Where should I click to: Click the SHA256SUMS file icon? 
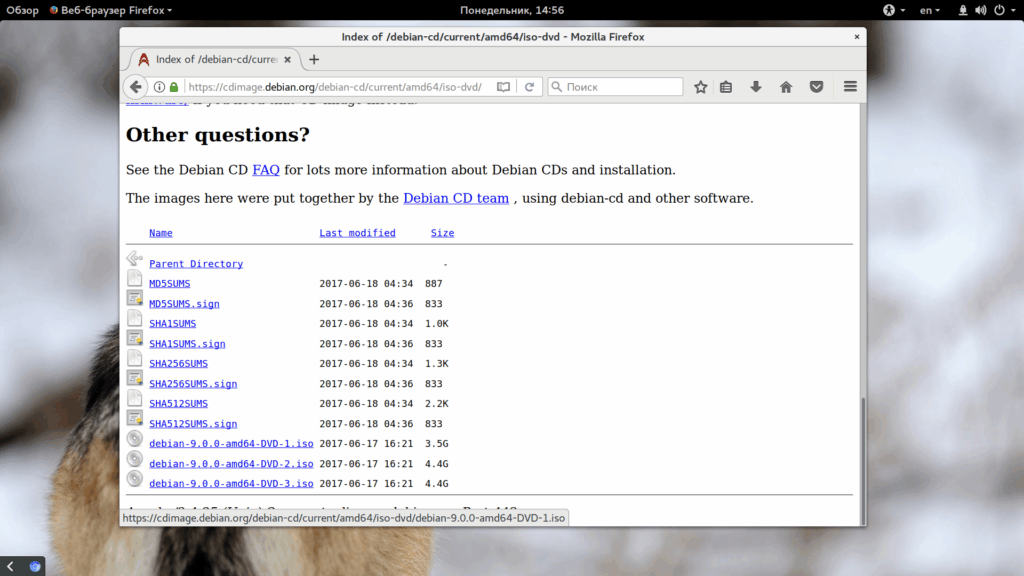pos(135,358)
